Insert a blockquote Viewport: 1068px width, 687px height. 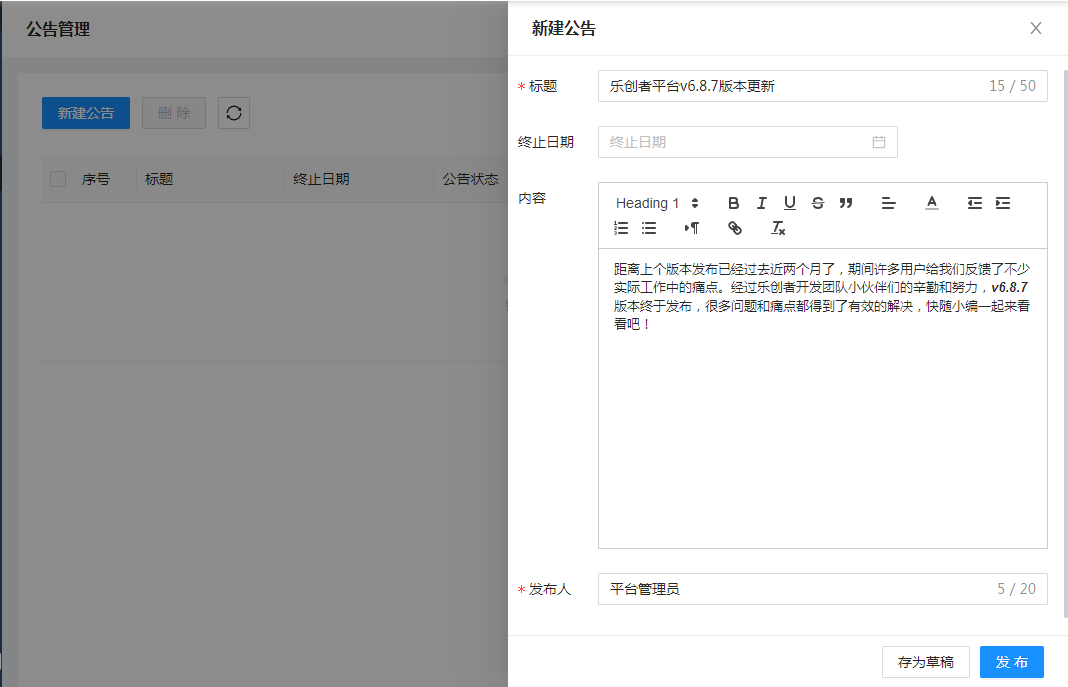[x=846, y=203]
